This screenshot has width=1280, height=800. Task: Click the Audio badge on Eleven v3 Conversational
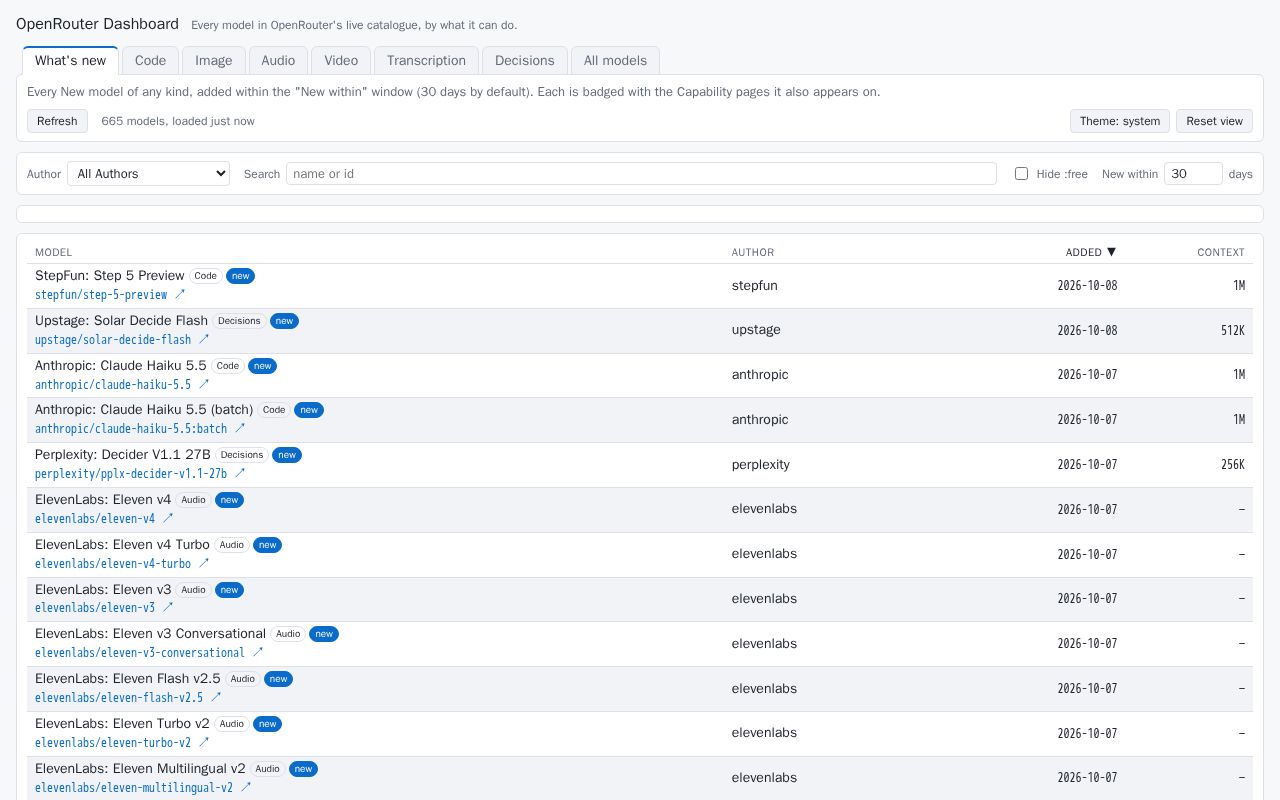coord(288,634)
